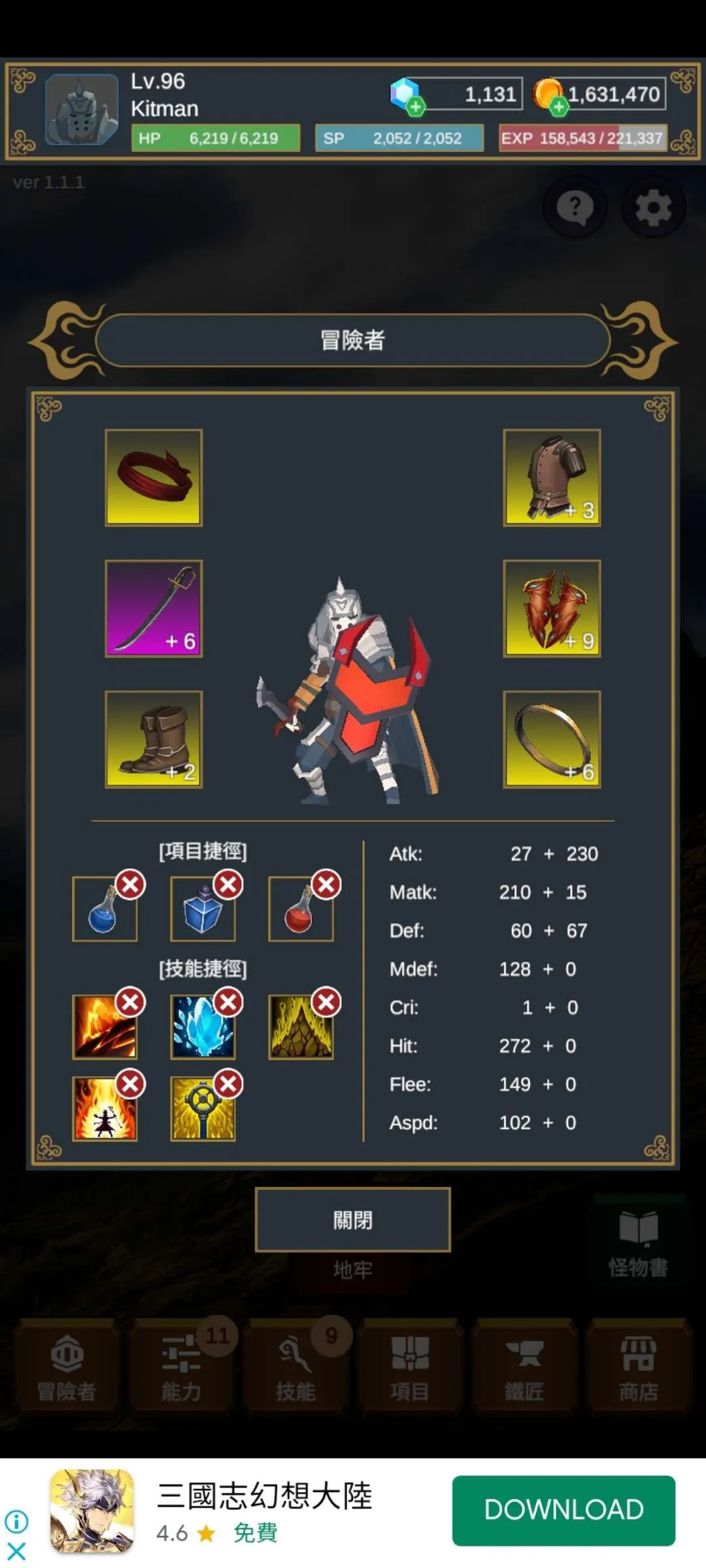Open the leather boots equipment slot
Viewport: 706px width, 1568px height.
[x=154, y=739]
